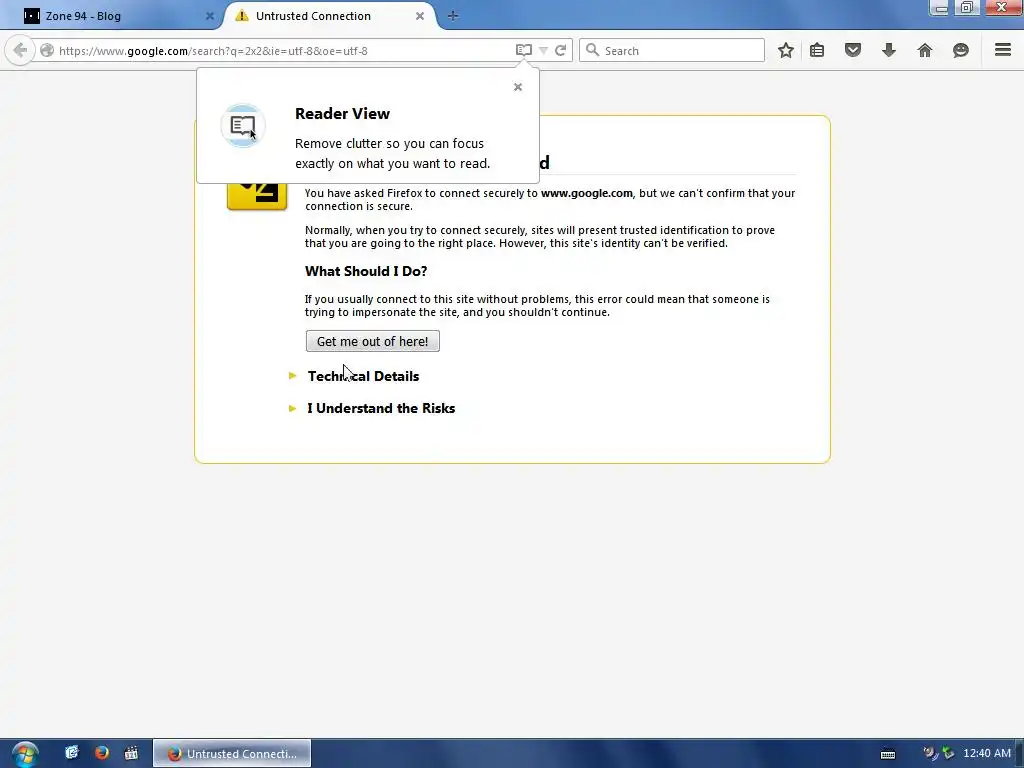This screenshot has height=768, width=1024.
Task: Bookmark this page with the star
Action: [786, 50]
